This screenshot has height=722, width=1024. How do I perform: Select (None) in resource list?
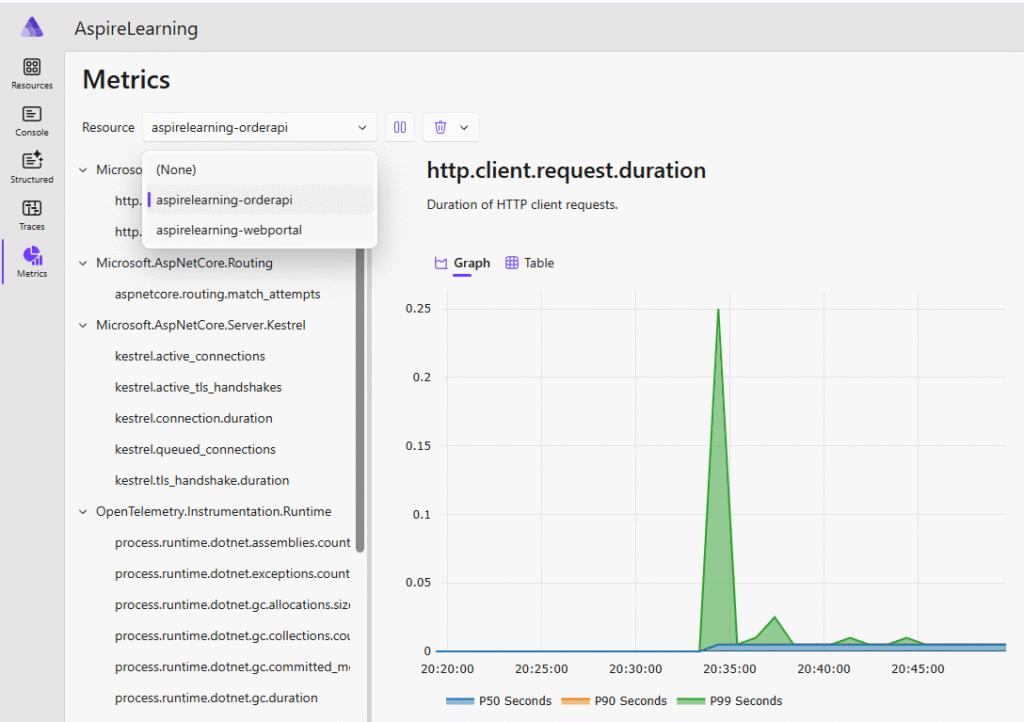[x=259, y=170]
